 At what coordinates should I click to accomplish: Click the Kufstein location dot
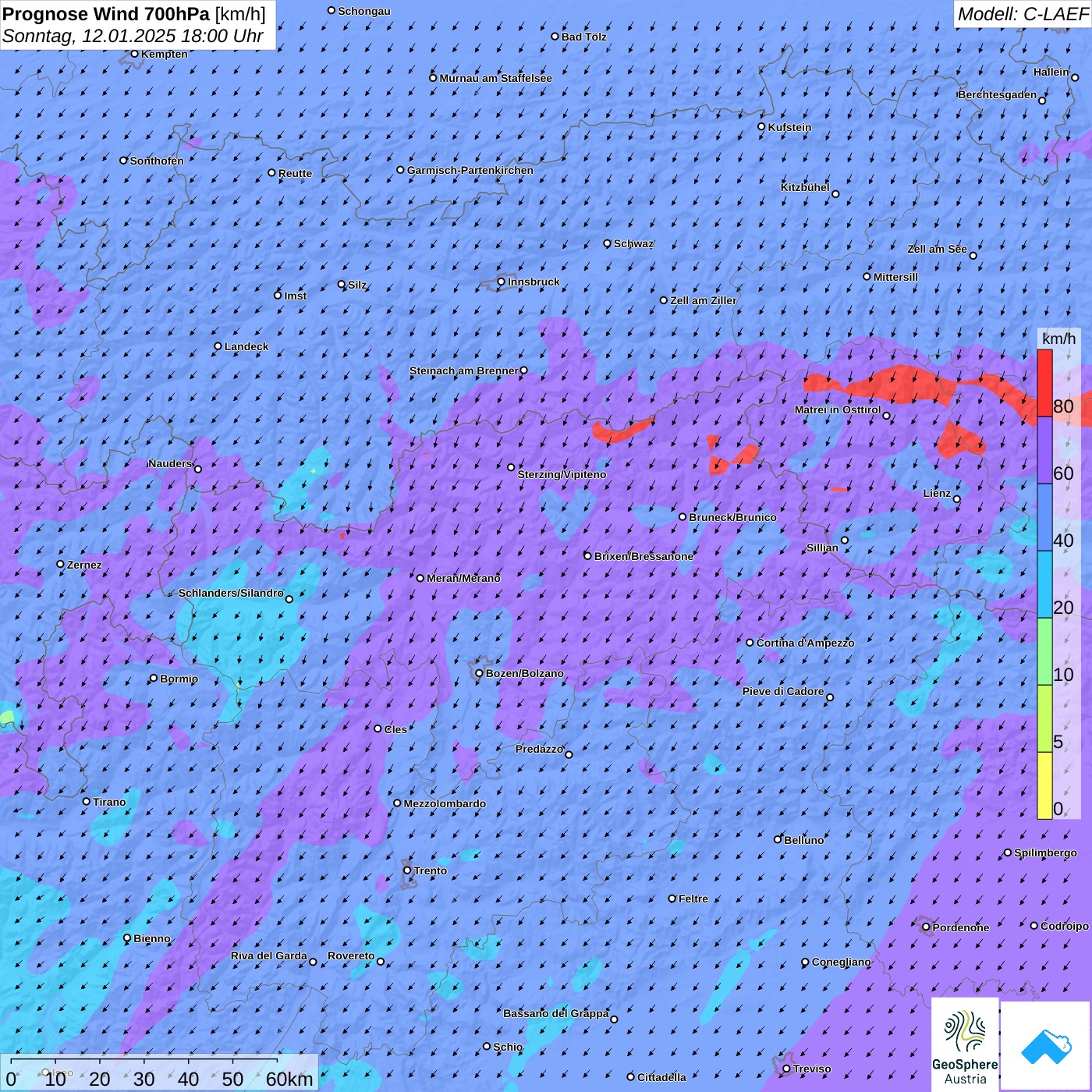(762, 126)
